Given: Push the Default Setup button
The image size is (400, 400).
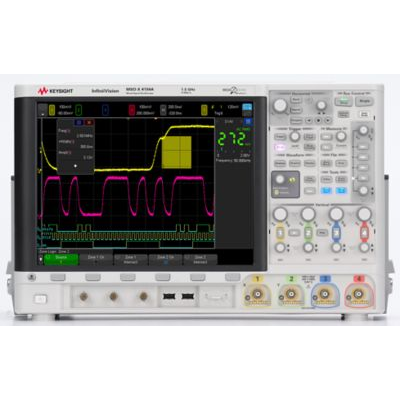Looking at the screenshot, I should coord(343,114).
